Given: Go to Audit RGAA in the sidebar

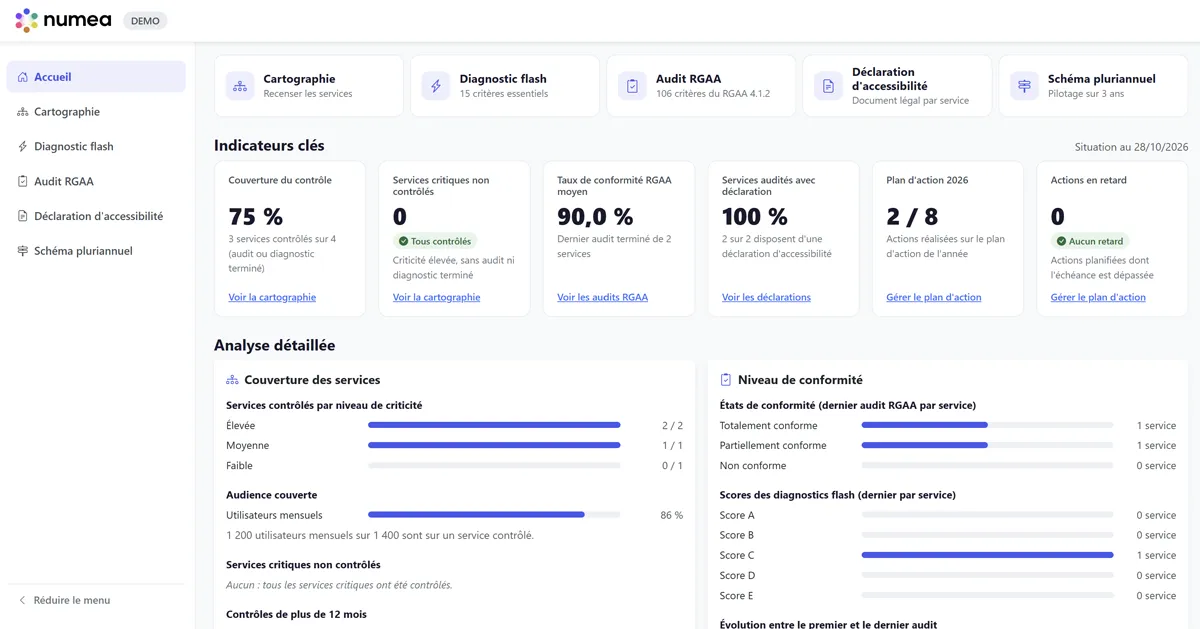Looking at the screenshot, I should pyautogui.click(x=96, y=182).
